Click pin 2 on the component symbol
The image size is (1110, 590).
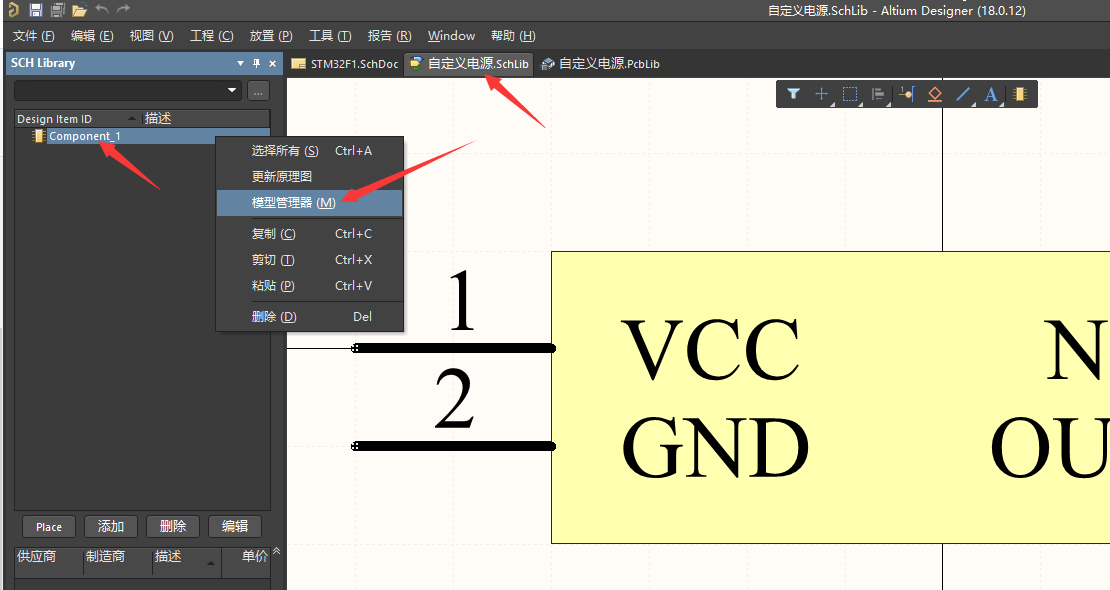pos(453,446)
